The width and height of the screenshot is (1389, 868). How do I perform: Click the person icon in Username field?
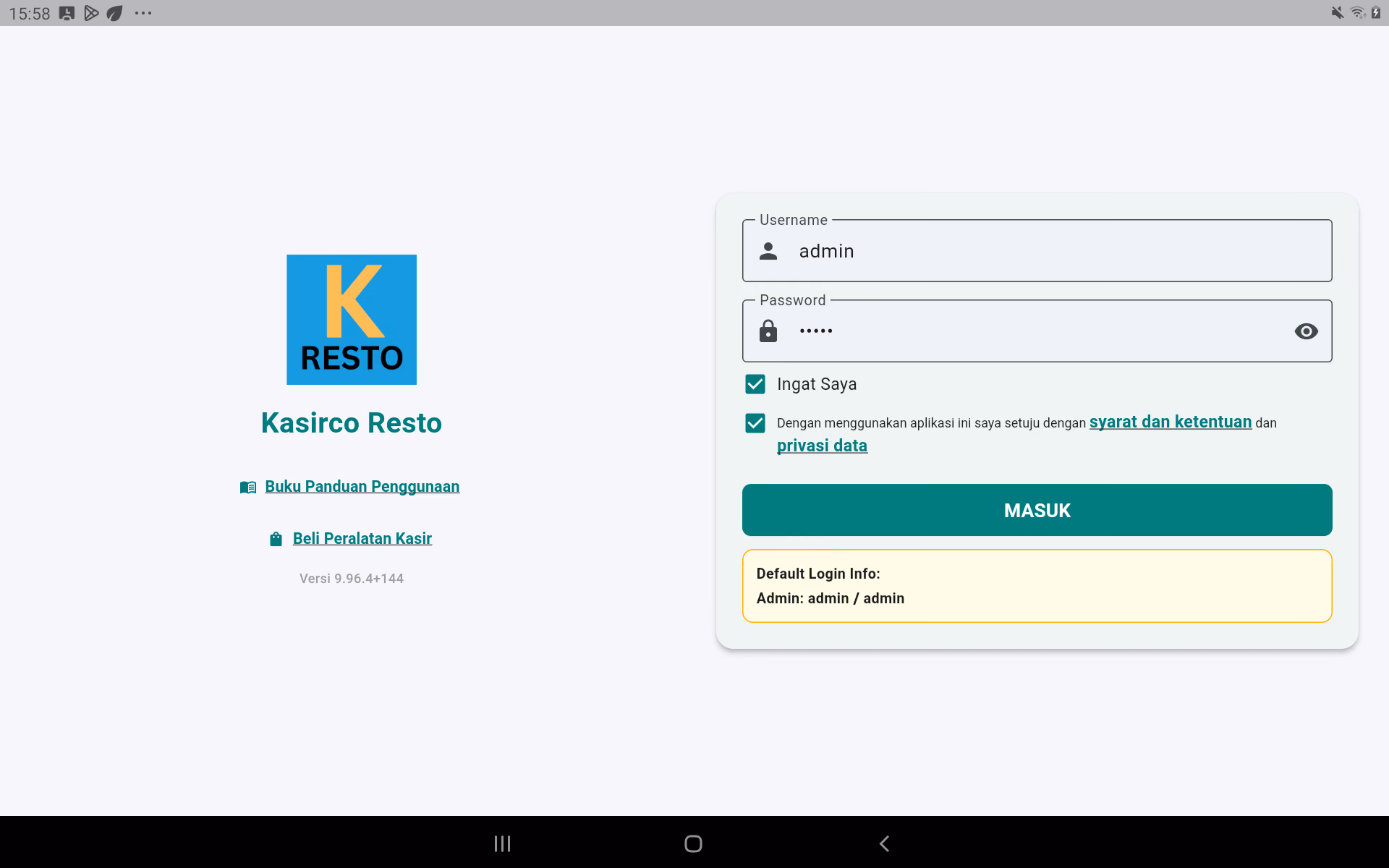(x=768, y=251)
